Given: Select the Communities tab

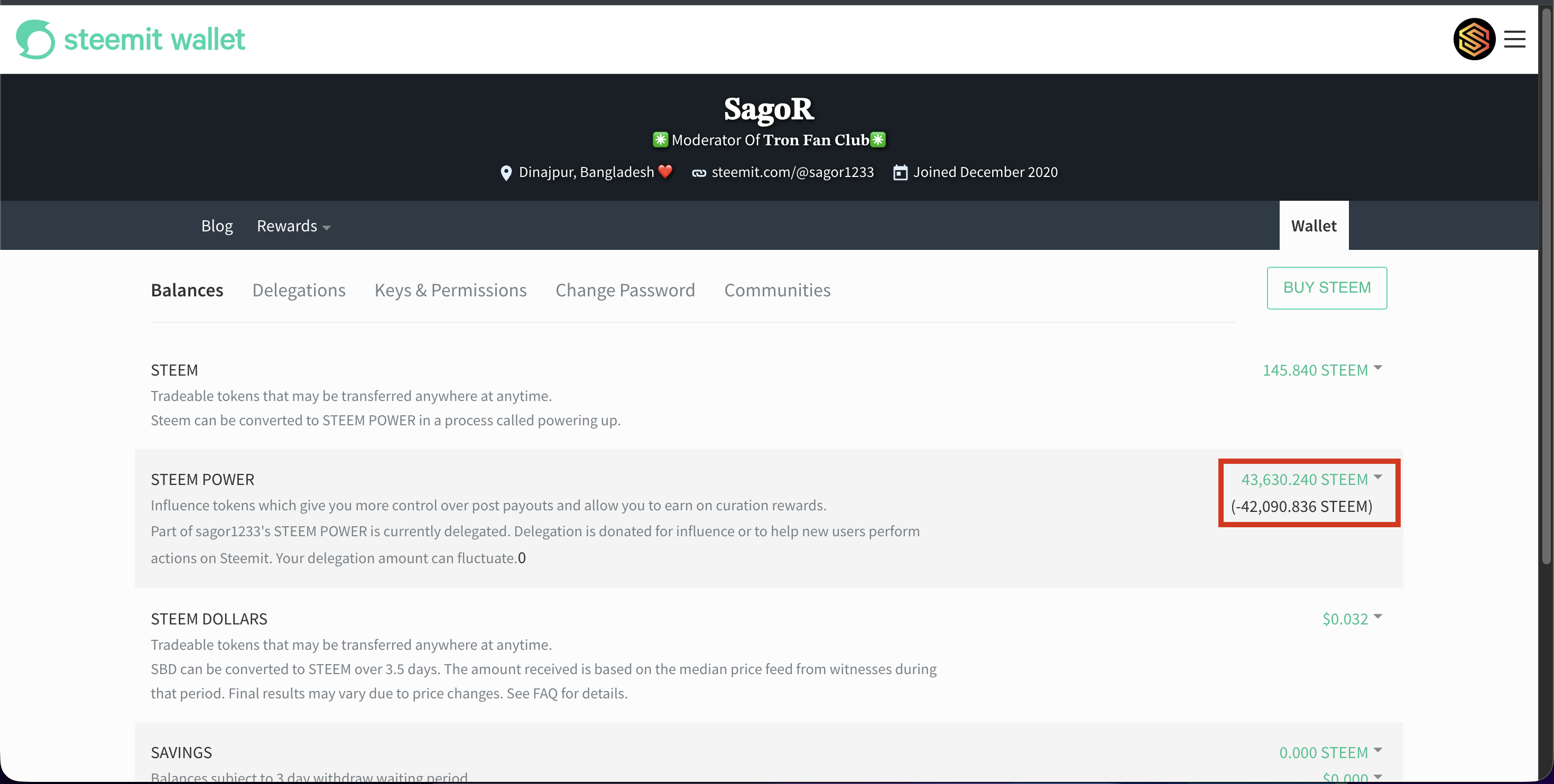Looking at the screenshot, I should (x=777, y=290).
